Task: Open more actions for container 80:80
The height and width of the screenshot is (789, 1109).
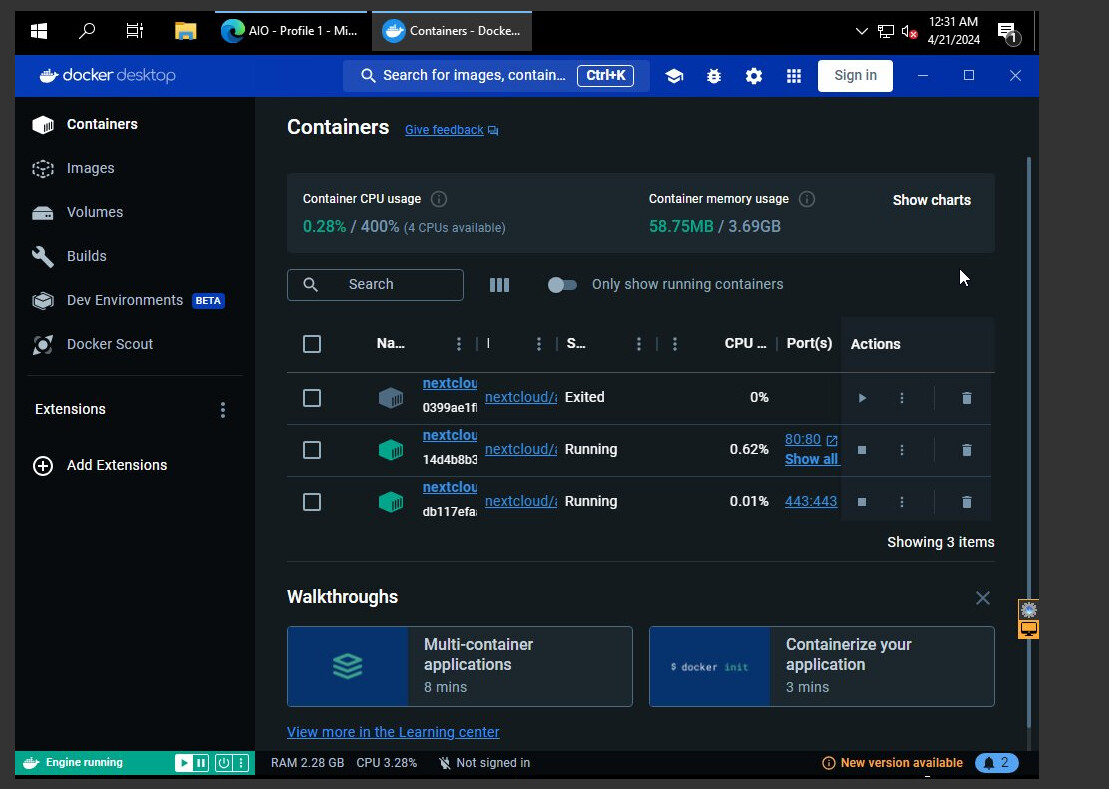Action: [x=902, y=450]
